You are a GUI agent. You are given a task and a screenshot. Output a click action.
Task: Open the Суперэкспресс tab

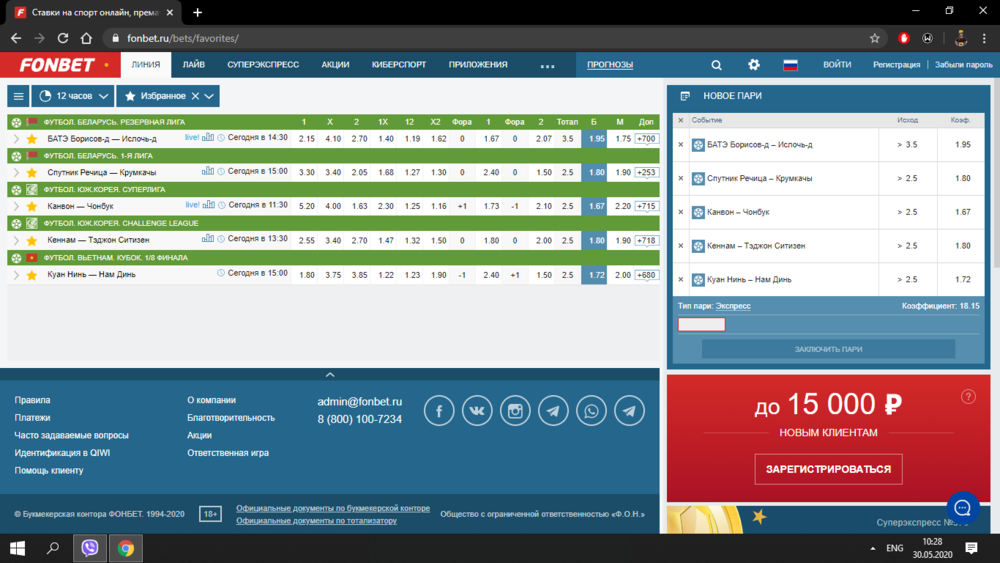pos(263,64)
